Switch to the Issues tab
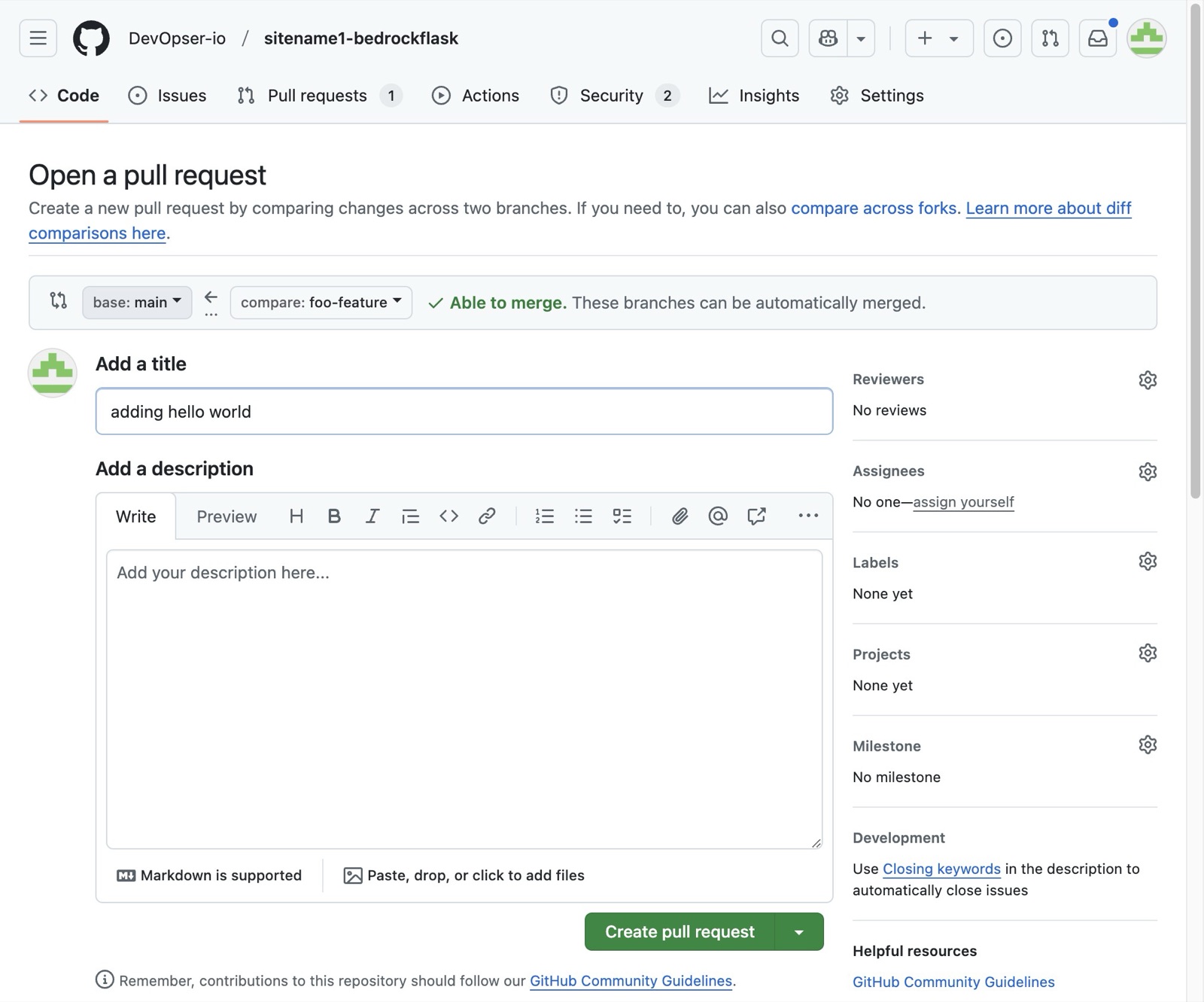Viewport: 1204px width, 1002px height. click(x=167, y=96)
